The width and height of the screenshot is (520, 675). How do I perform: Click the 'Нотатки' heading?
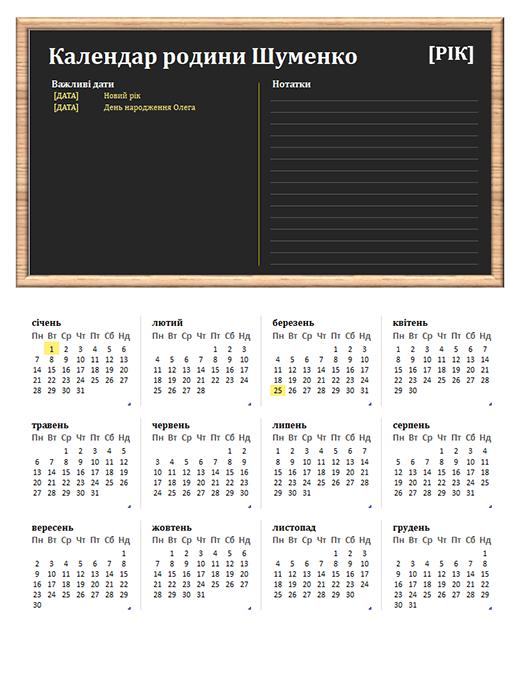[x=291, y=84]
